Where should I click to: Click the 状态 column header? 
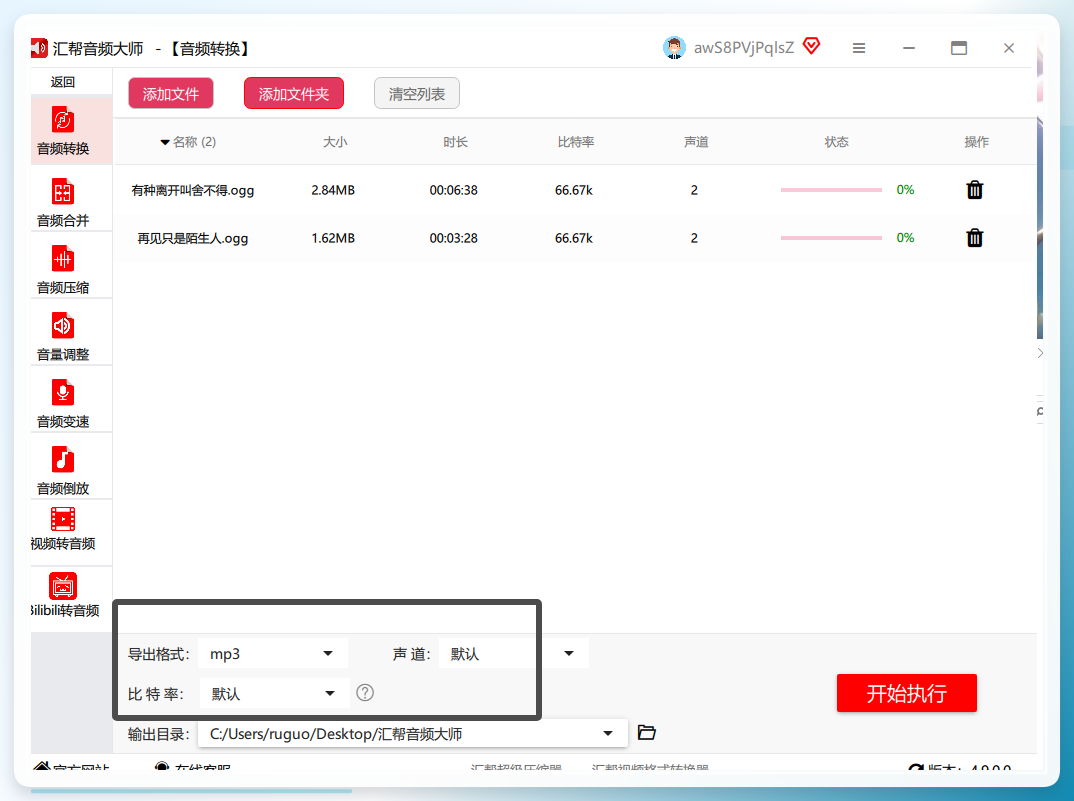[x=836, y=142]
